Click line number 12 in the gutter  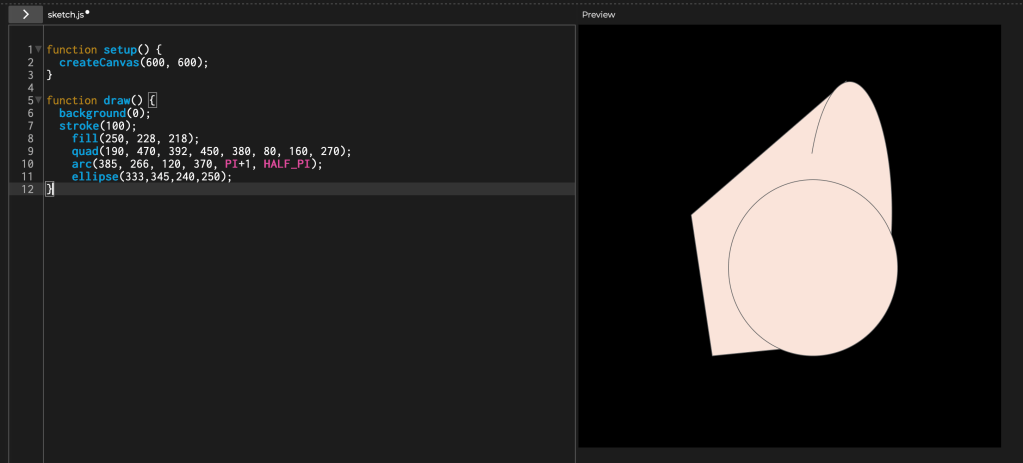tap(27, 189)
